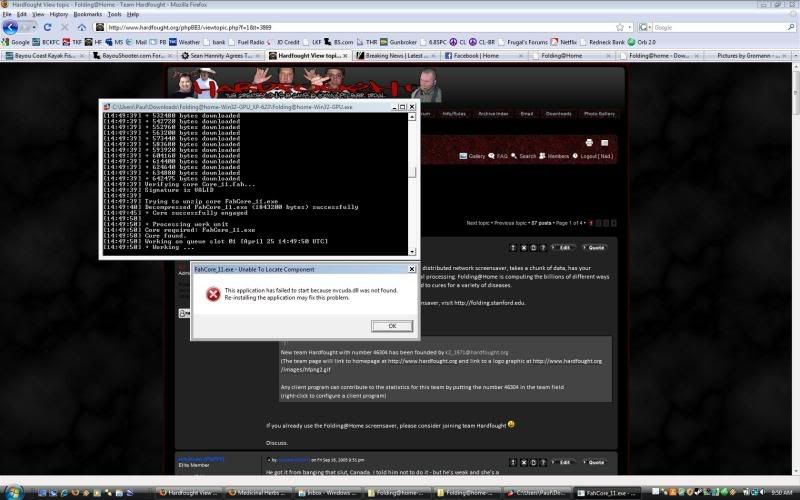
Task: Click the forum email topic icon
Action: (605, 142)
